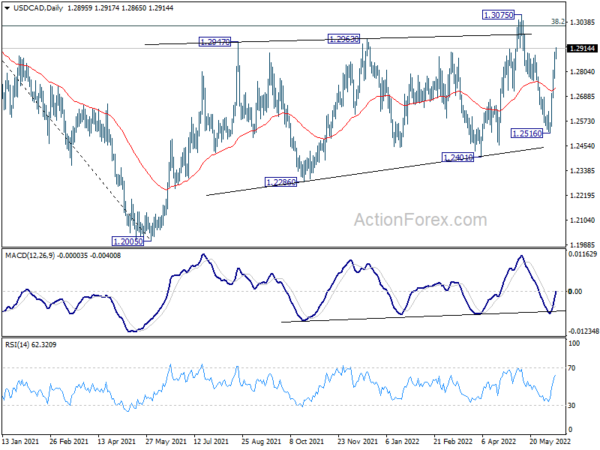Click the RSI 30 oversold level label
Screen dimensions: 600x450
(572, 406)
